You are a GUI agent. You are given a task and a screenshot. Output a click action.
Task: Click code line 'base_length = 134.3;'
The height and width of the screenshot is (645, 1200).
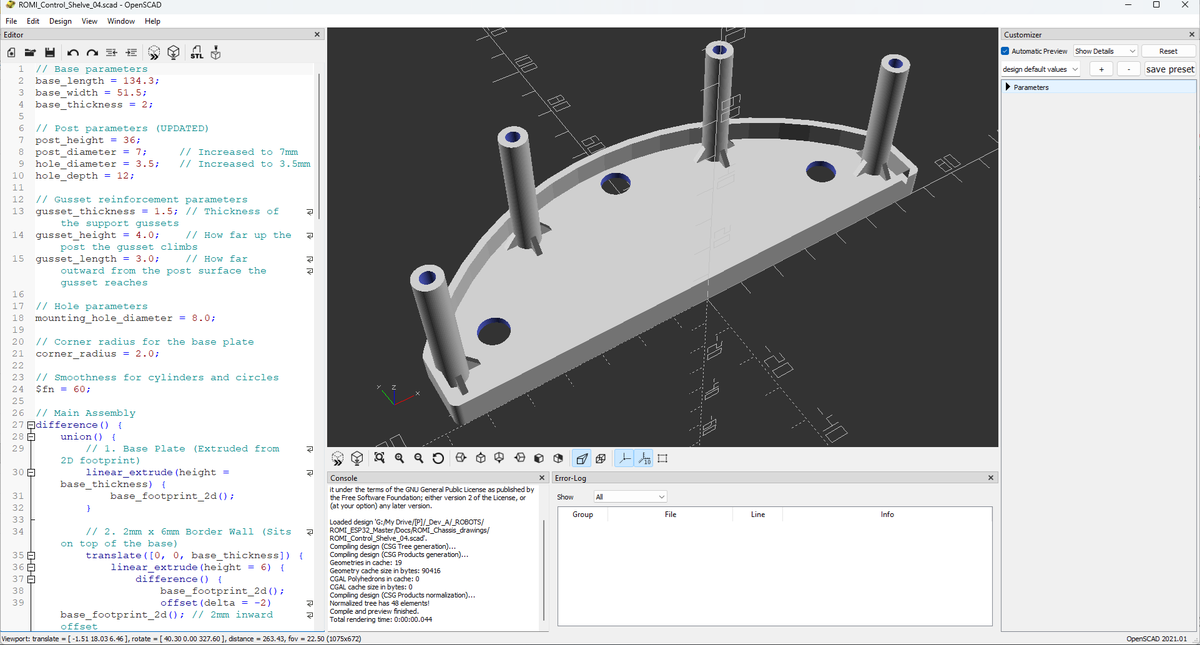click(97, 81)
